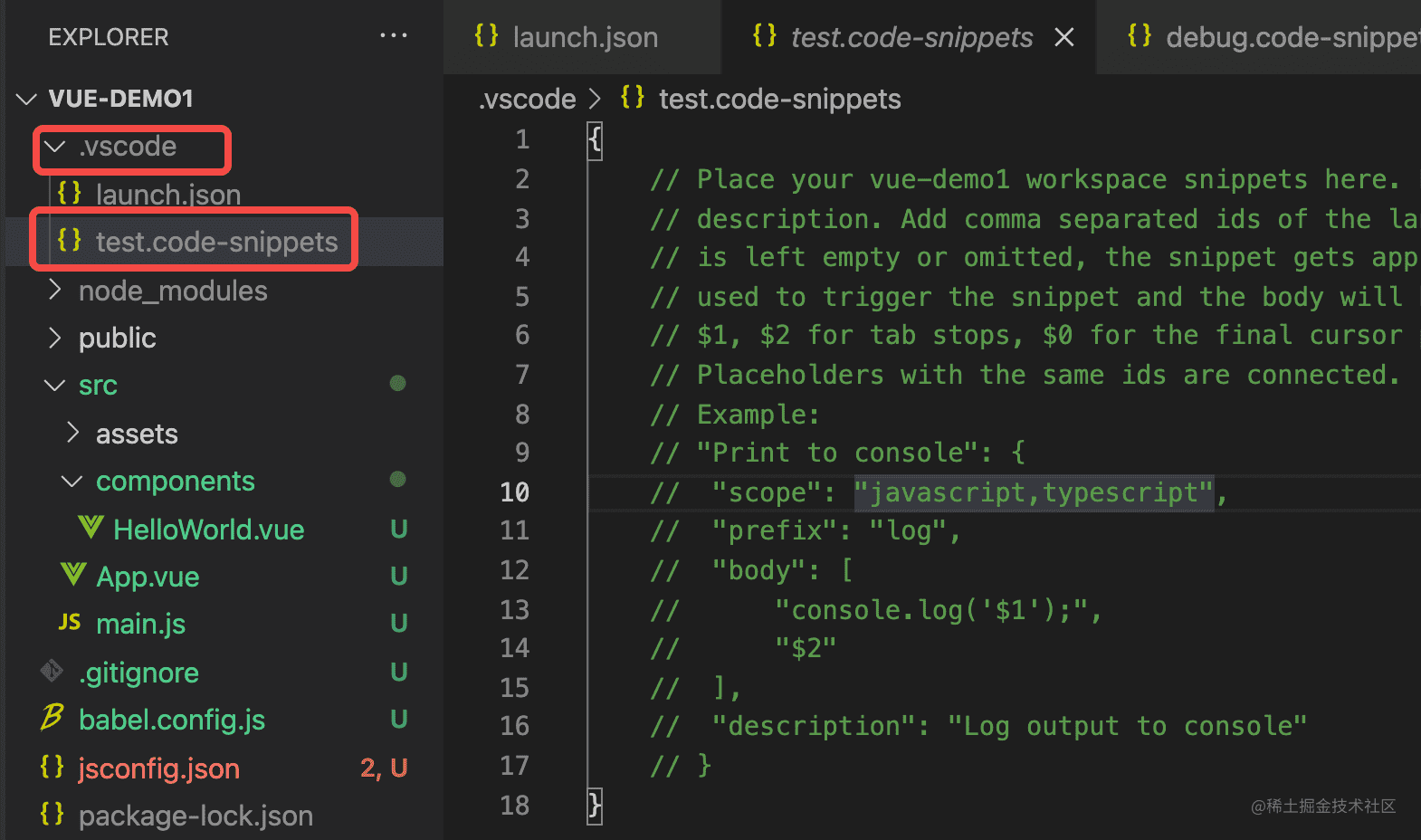Image resolution: width=1421 pixels, height=840 pixels.
Task: Switch to the launch.json tab
Action: point(567,37)
